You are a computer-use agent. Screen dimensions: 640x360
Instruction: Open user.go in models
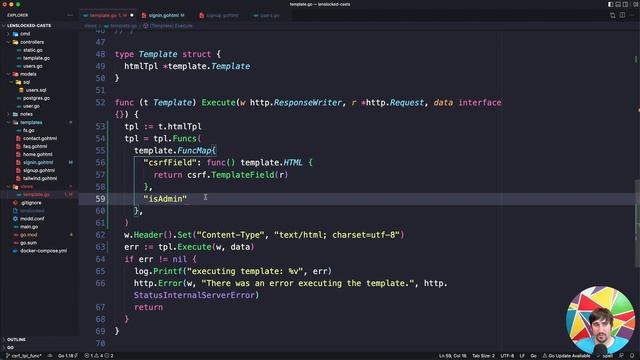tap(31, 106)
